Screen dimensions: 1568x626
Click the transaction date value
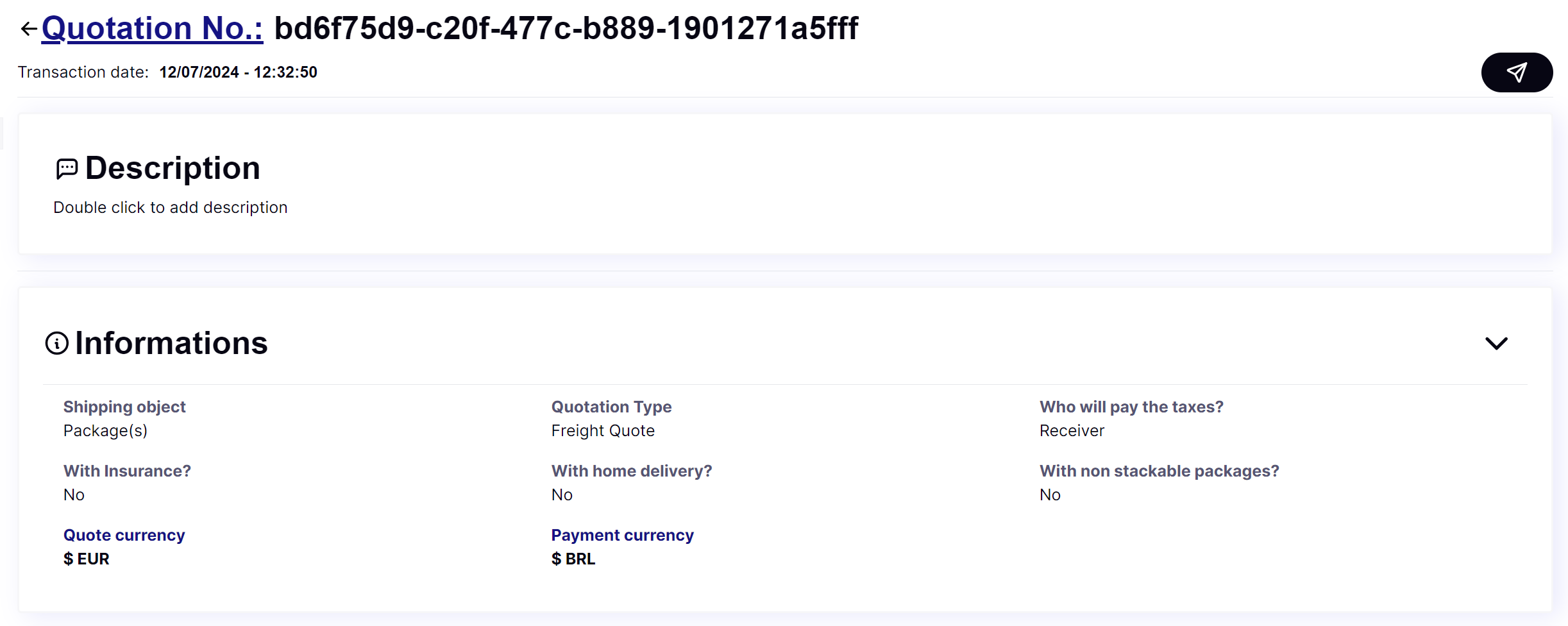[x=239, y=72]
